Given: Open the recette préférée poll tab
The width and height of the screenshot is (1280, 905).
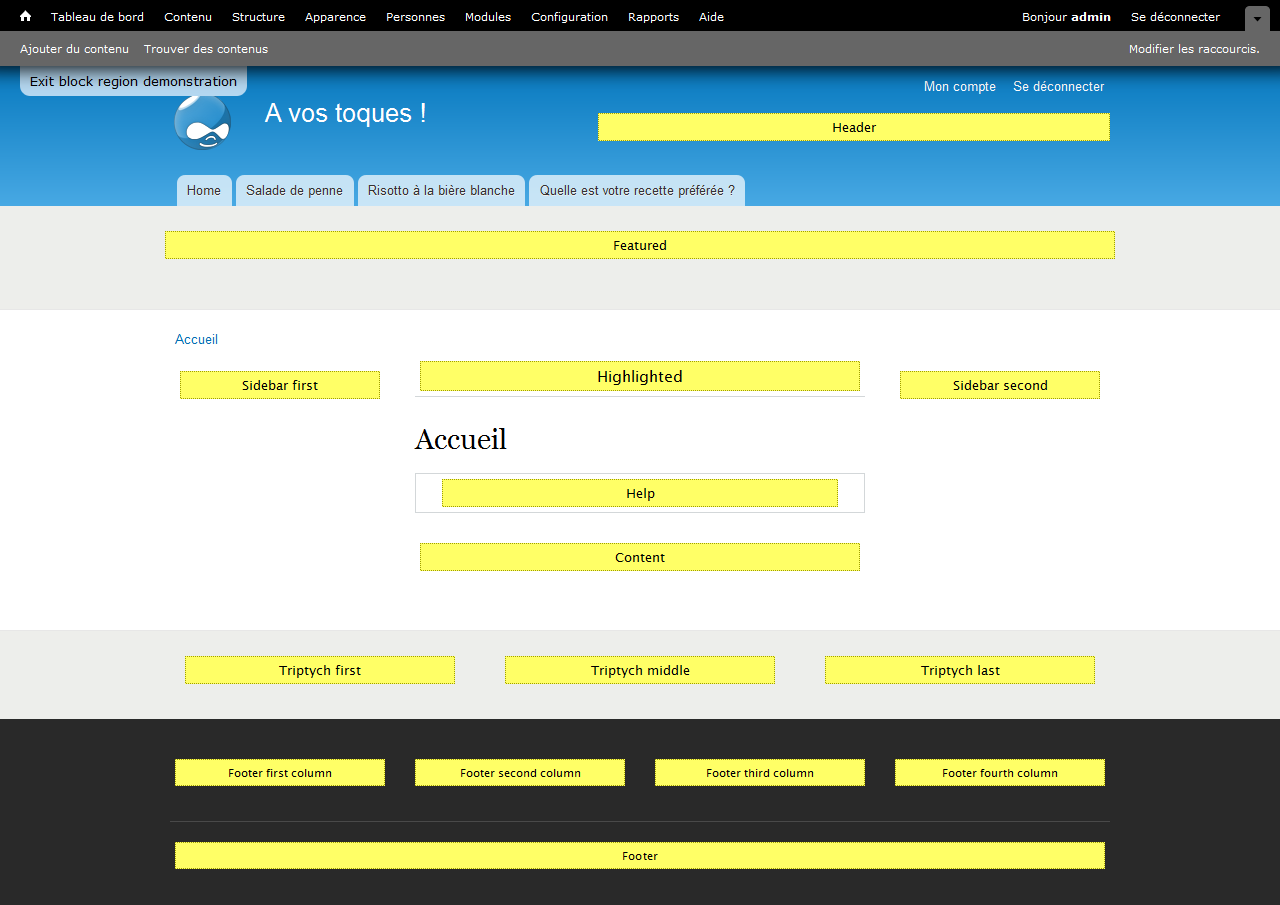Looking at the screenshot, I should pos(637,190).
